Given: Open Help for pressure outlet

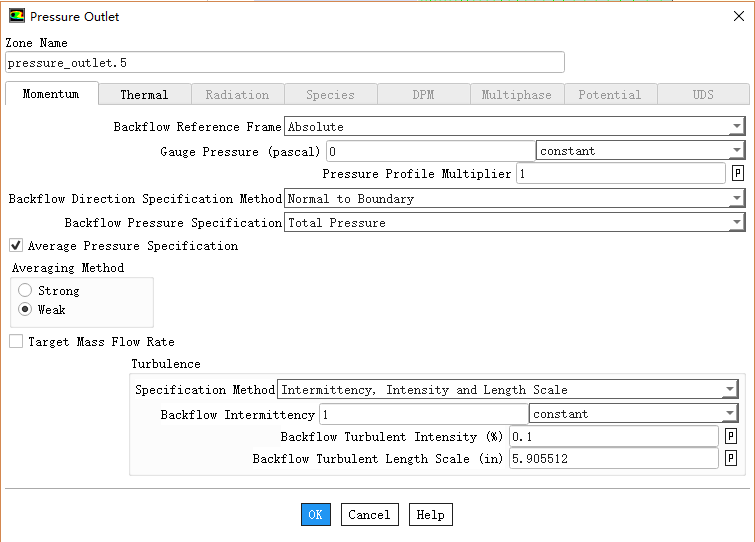Looking at the screenshot, I should point(430,514).
